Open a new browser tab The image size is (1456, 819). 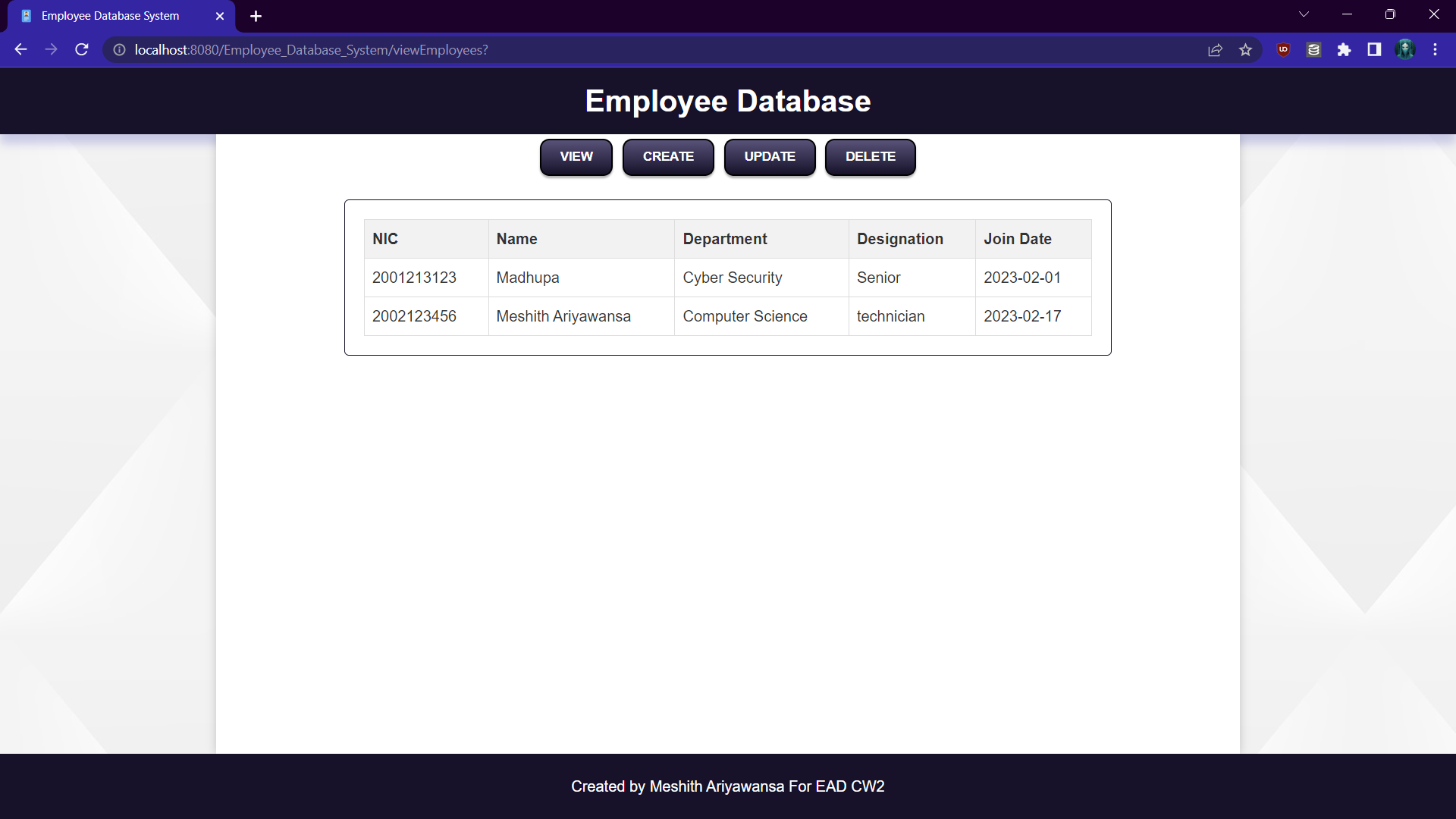click(256, 16)
